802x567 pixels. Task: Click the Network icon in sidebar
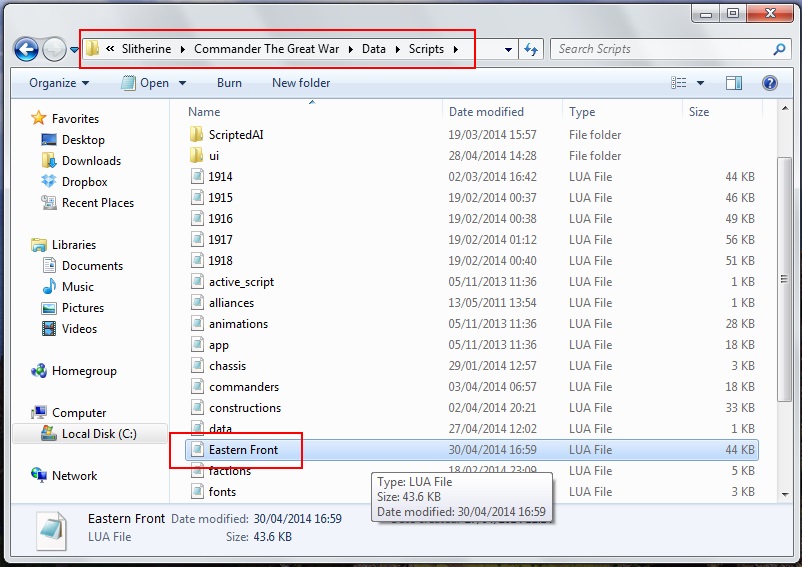point(39,475)
